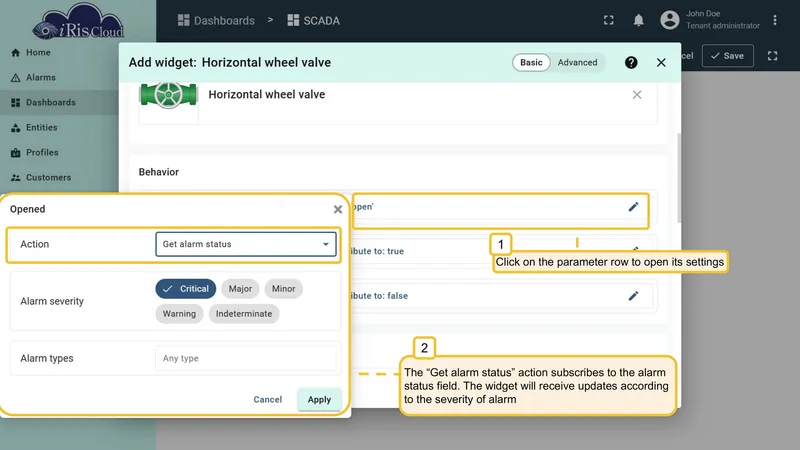This screenshot has width=800, height=450.
Task: Click the green wheel valve thumbnail
Action: [168, 95]
